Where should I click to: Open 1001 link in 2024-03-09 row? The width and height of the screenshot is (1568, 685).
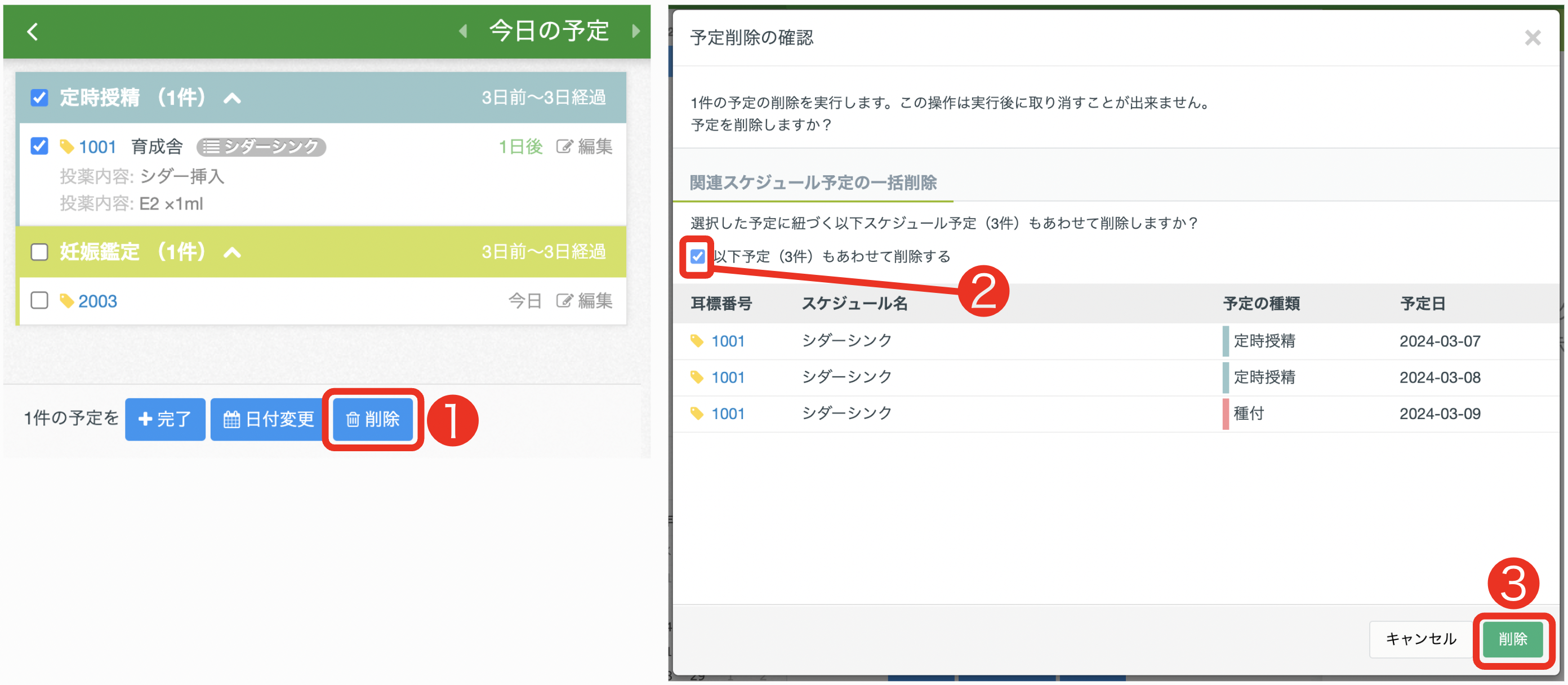tap(728, 414)
